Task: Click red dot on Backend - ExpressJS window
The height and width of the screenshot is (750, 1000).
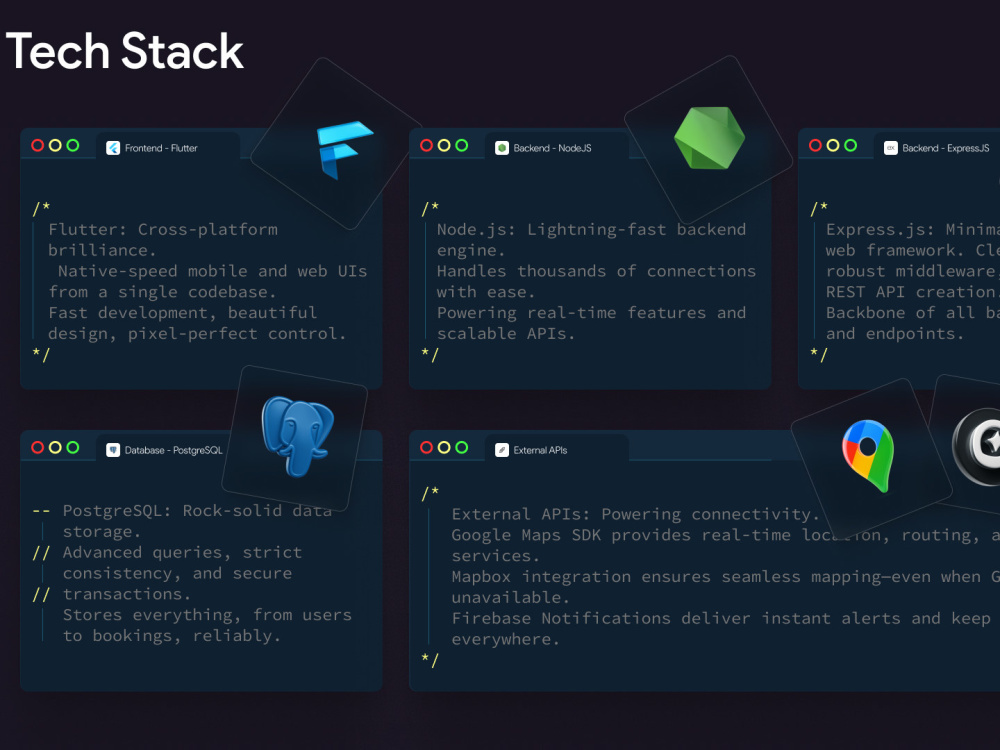Action: click(x=815, y=145)
